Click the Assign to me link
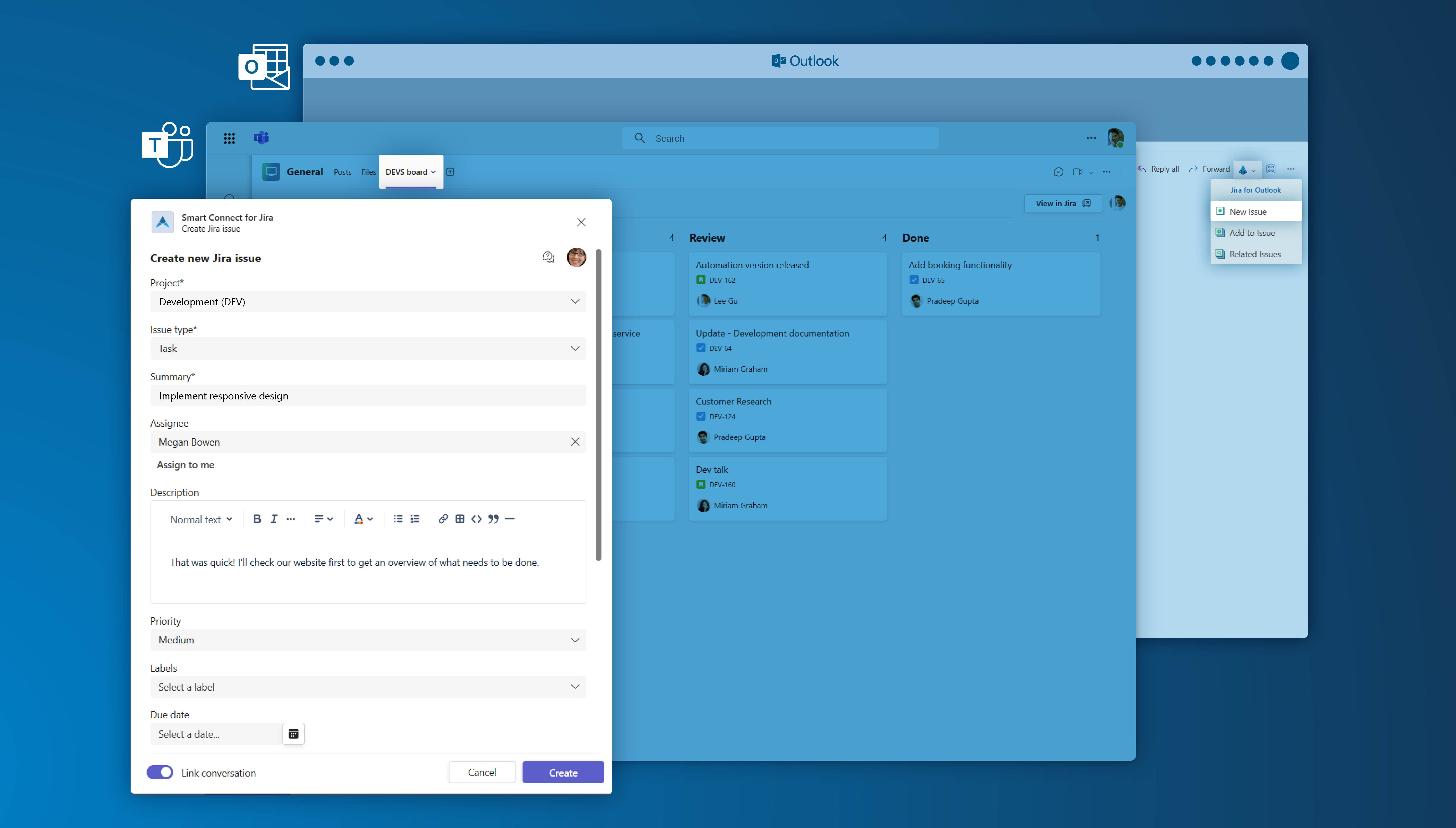 tap(186, 465)
